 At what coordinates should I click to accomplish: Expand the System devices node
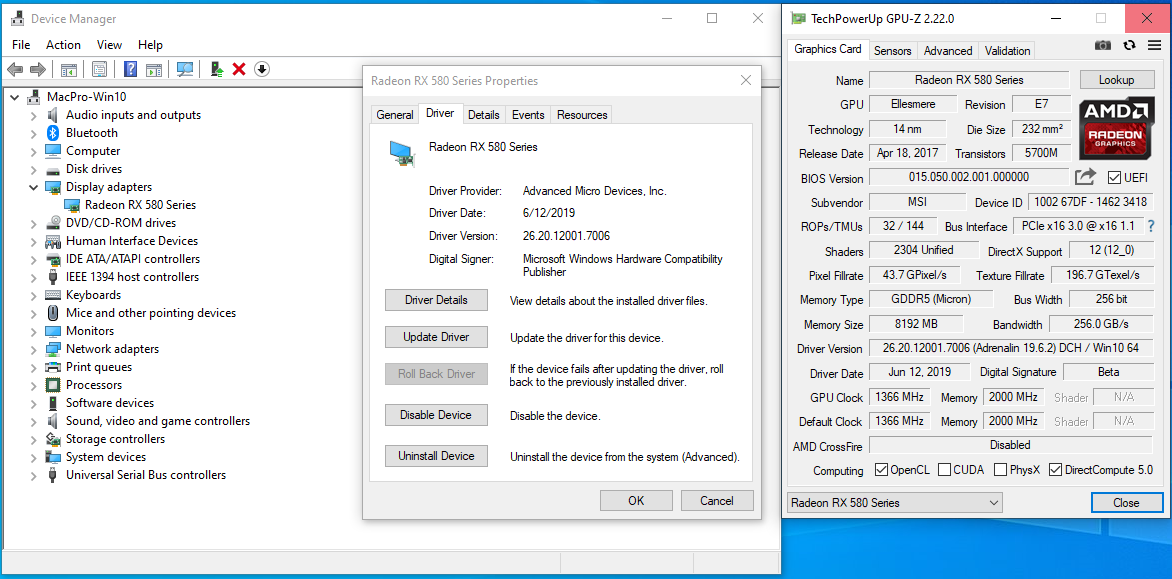click(34, 456)
